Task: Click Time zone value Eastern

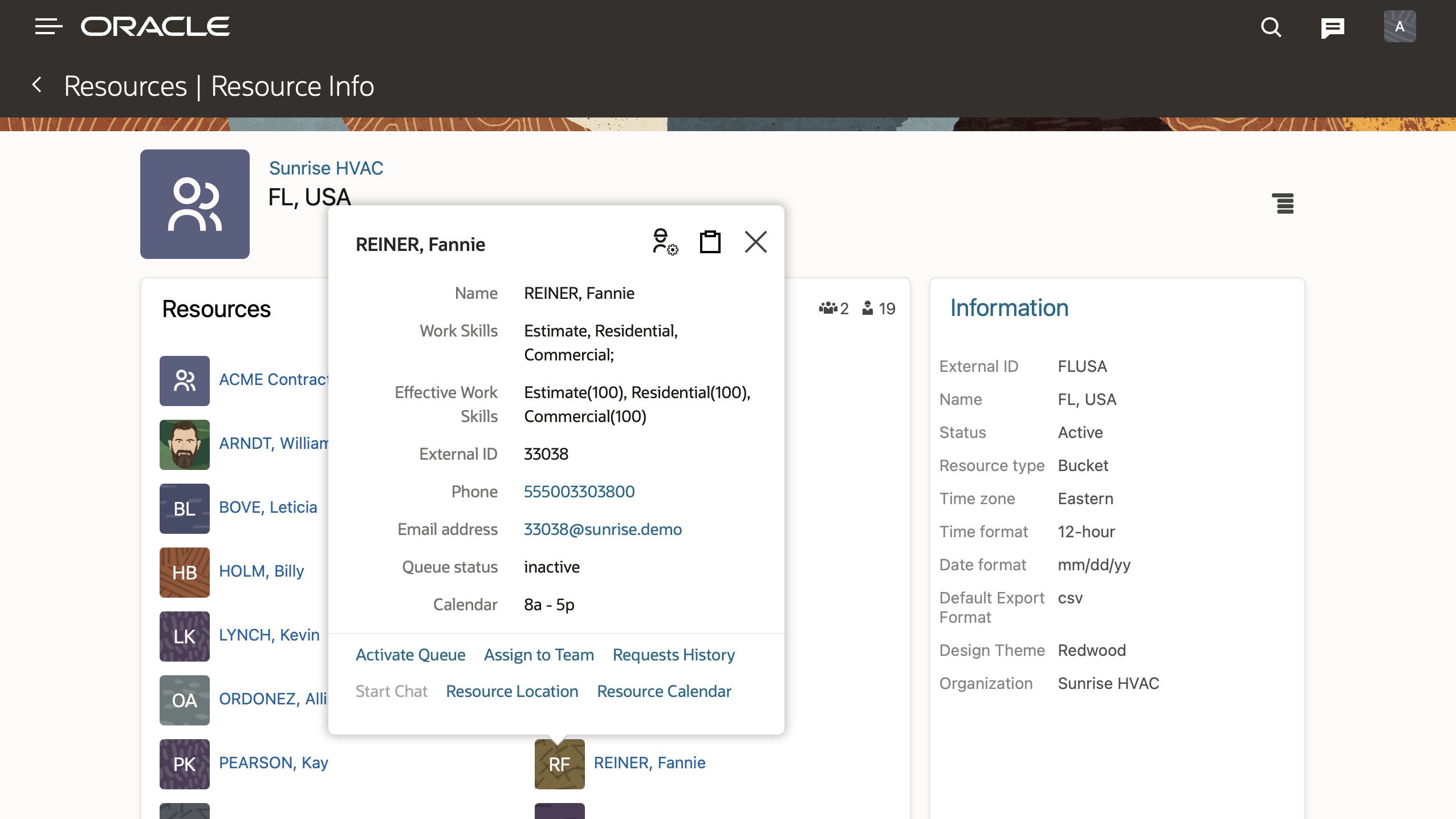Action: pyautogui.click(x=1085, y=498)
